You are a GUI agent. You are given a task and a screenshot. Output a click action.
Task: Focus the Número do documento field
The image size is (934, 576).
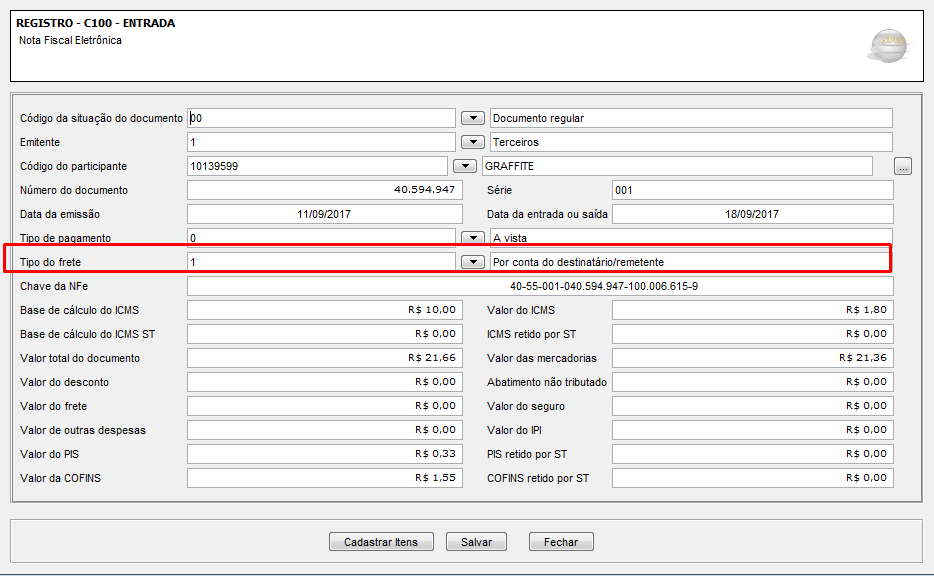point(324,190)
